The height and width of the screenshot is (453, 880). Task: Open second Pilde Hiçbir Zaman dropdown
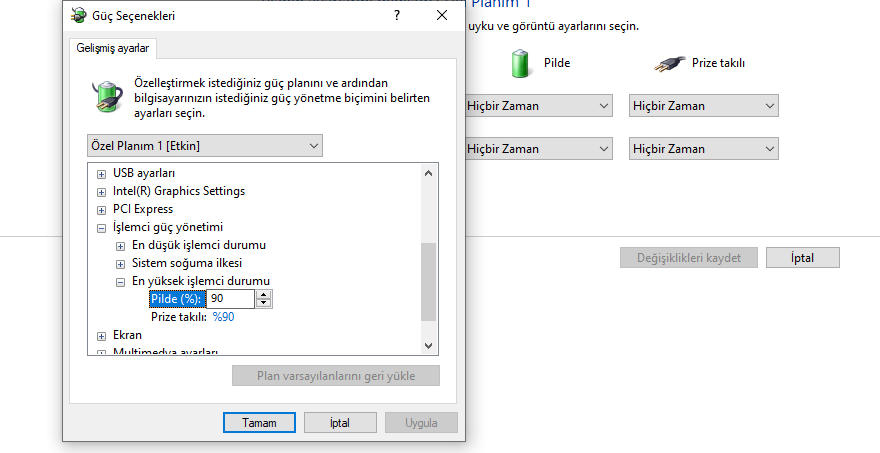pyautogui.click(x=538, y=149)
